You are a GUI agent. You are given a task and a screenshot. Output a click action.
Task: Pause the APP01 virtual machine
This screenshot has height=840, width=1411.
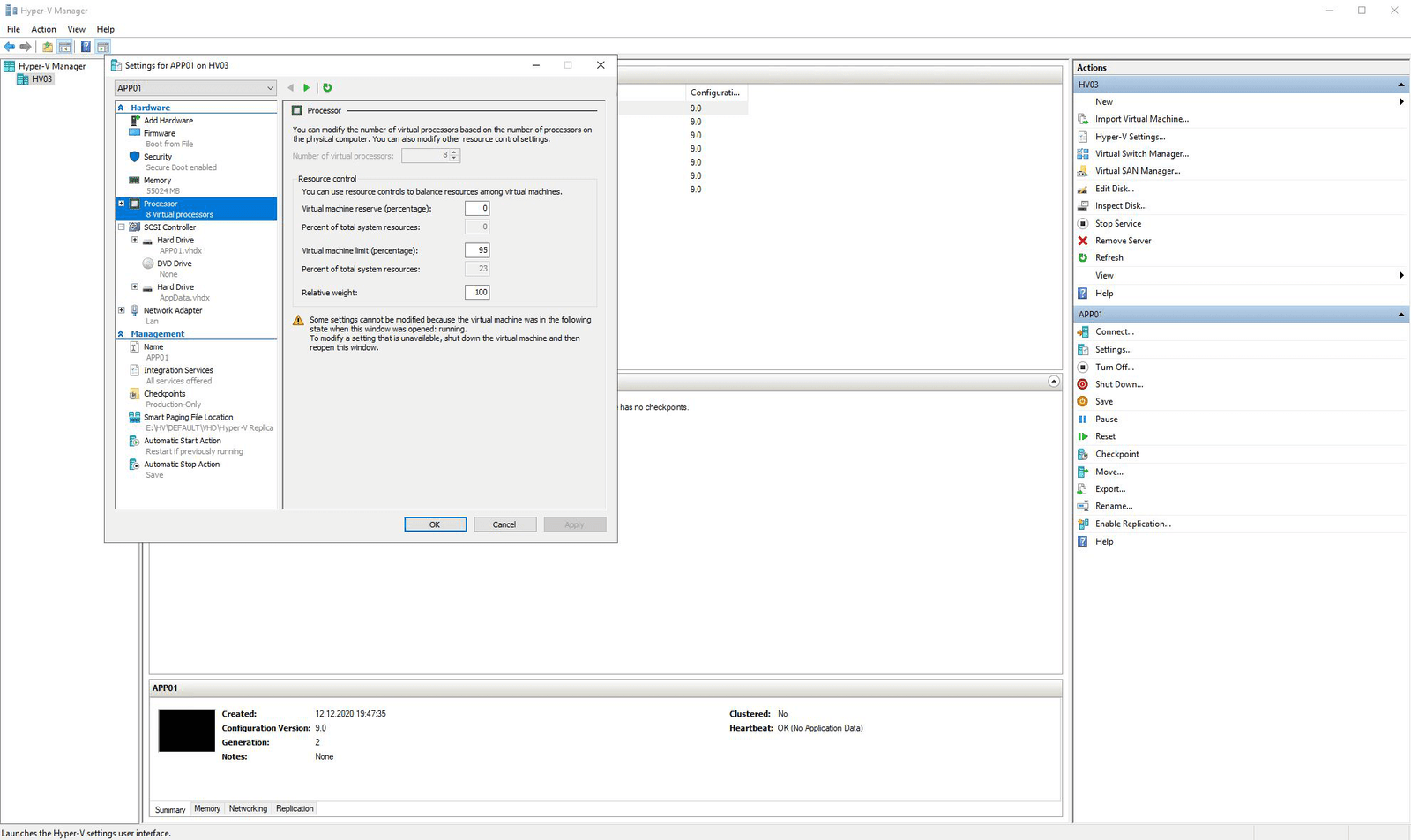click(1107, 419)
